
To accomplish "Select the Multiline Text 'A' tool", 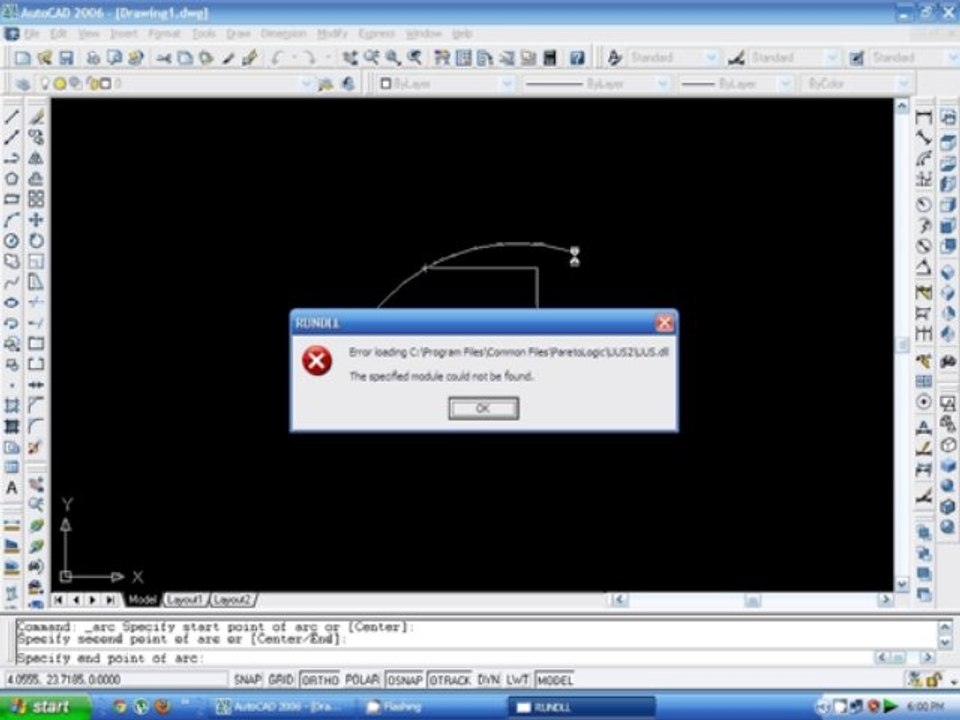I will coord(12,488).
